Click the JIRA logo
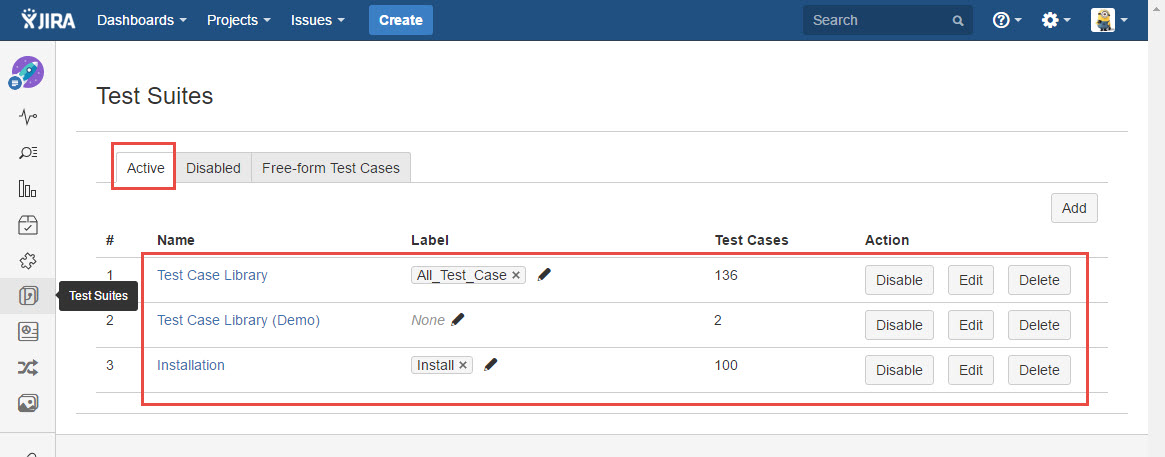This screenshot has width=1165, height=457. coord(48,20)
